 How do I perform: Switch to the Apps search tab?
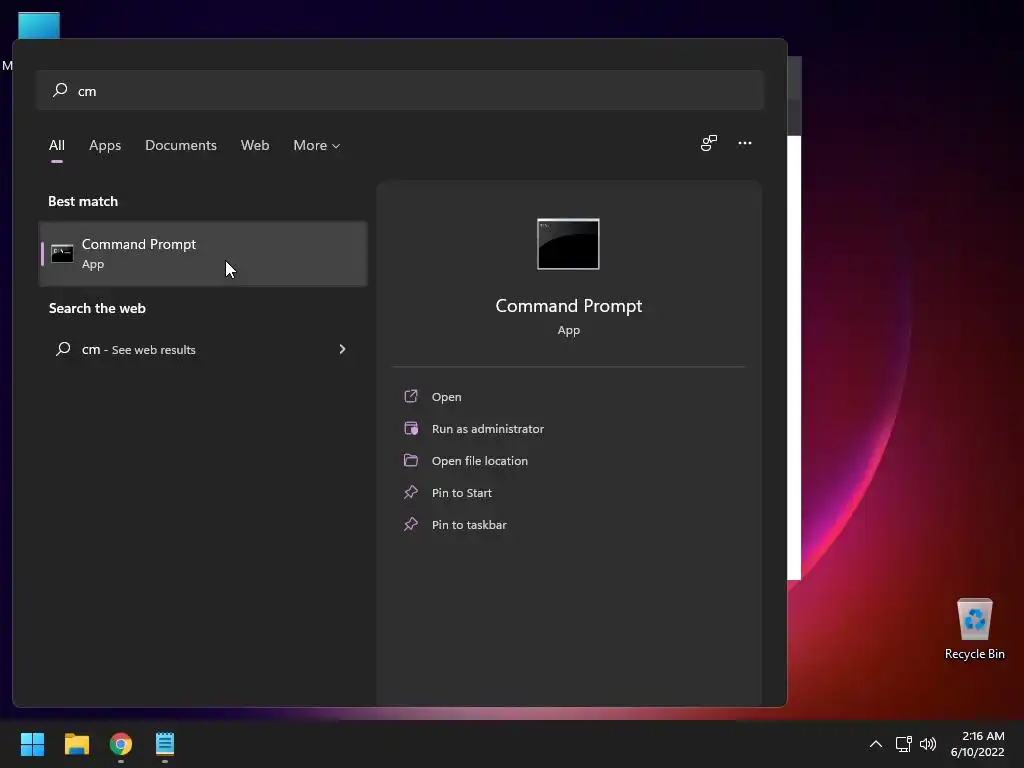pyautogui.click(x=105, y=145)
